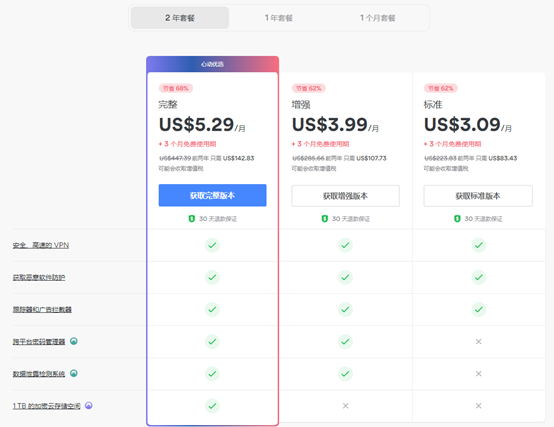Click the US$142.83 two-year total
The image size is (554, 427).
(238, 158)
